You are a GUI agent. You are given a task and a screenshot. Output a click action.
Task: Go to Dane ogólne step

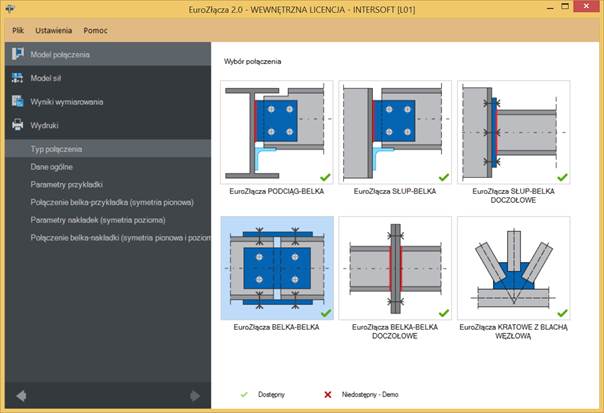[x=108, y=166]
